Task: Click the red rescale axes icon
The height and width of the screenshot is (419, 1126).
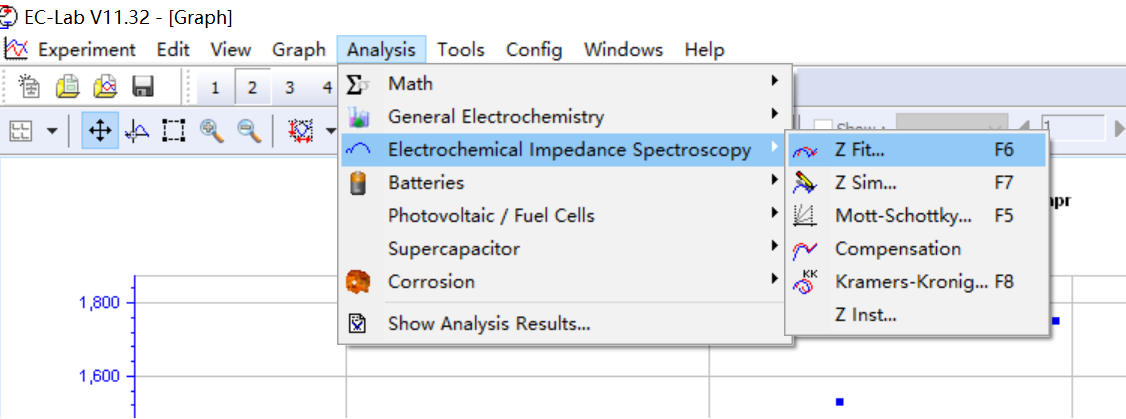Action: click(300, 131)
